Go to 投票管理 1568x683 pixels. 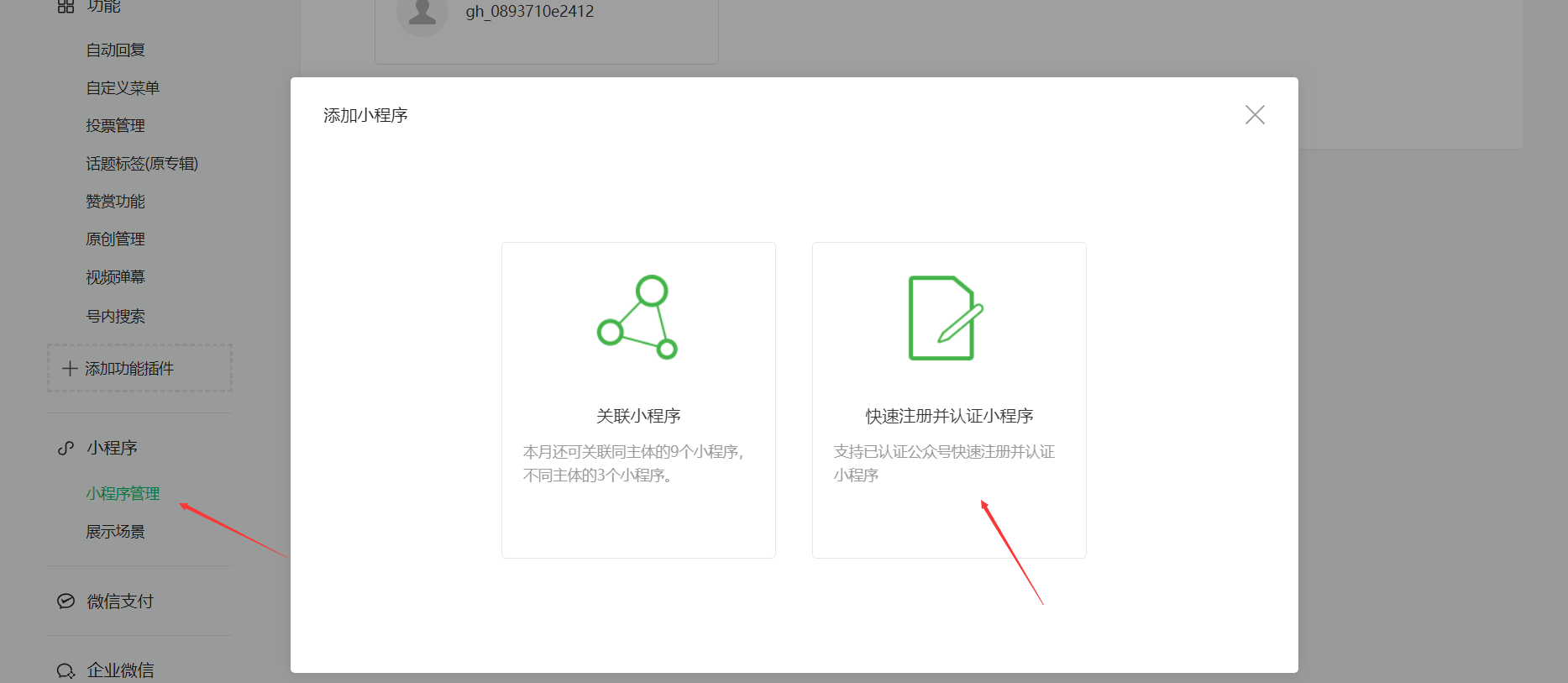pyautogui.click(x=115, y=126)
